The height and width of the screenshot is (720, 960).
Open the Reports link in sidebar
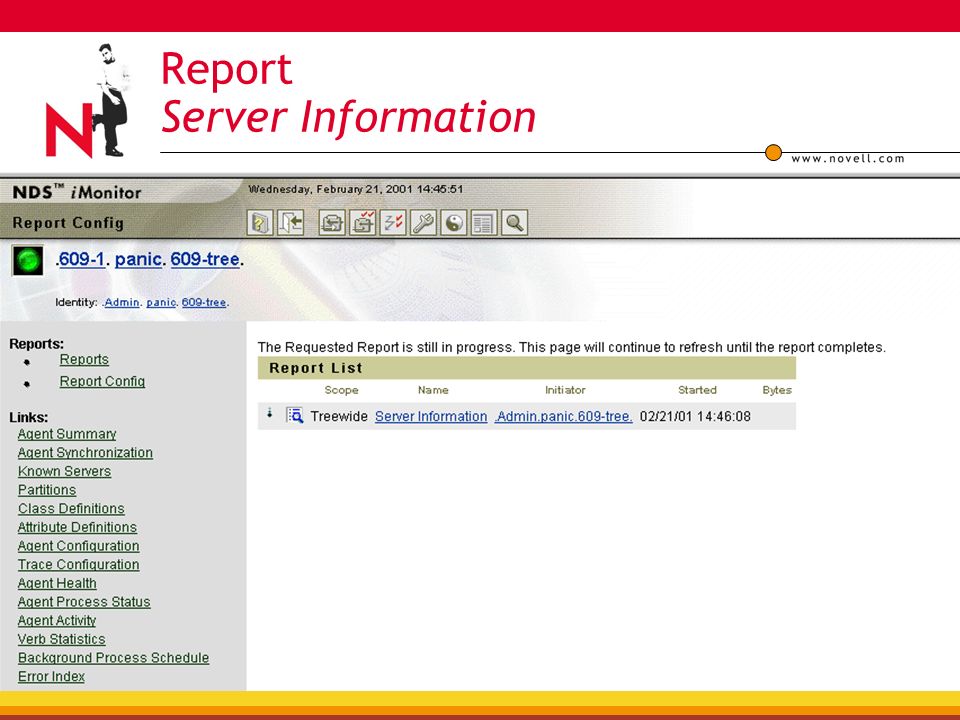click(84, 359)
